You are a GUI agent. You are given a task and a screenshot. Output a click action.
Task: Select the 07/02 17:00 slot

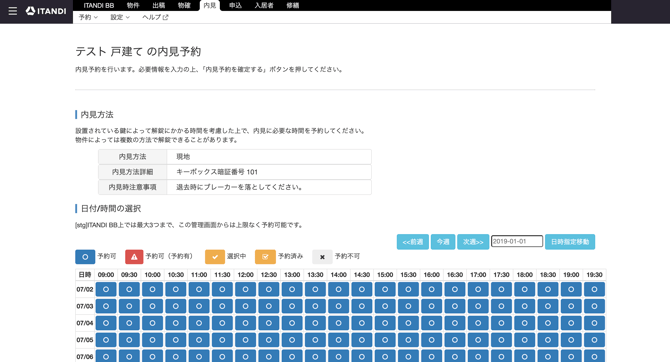point(478,289)
